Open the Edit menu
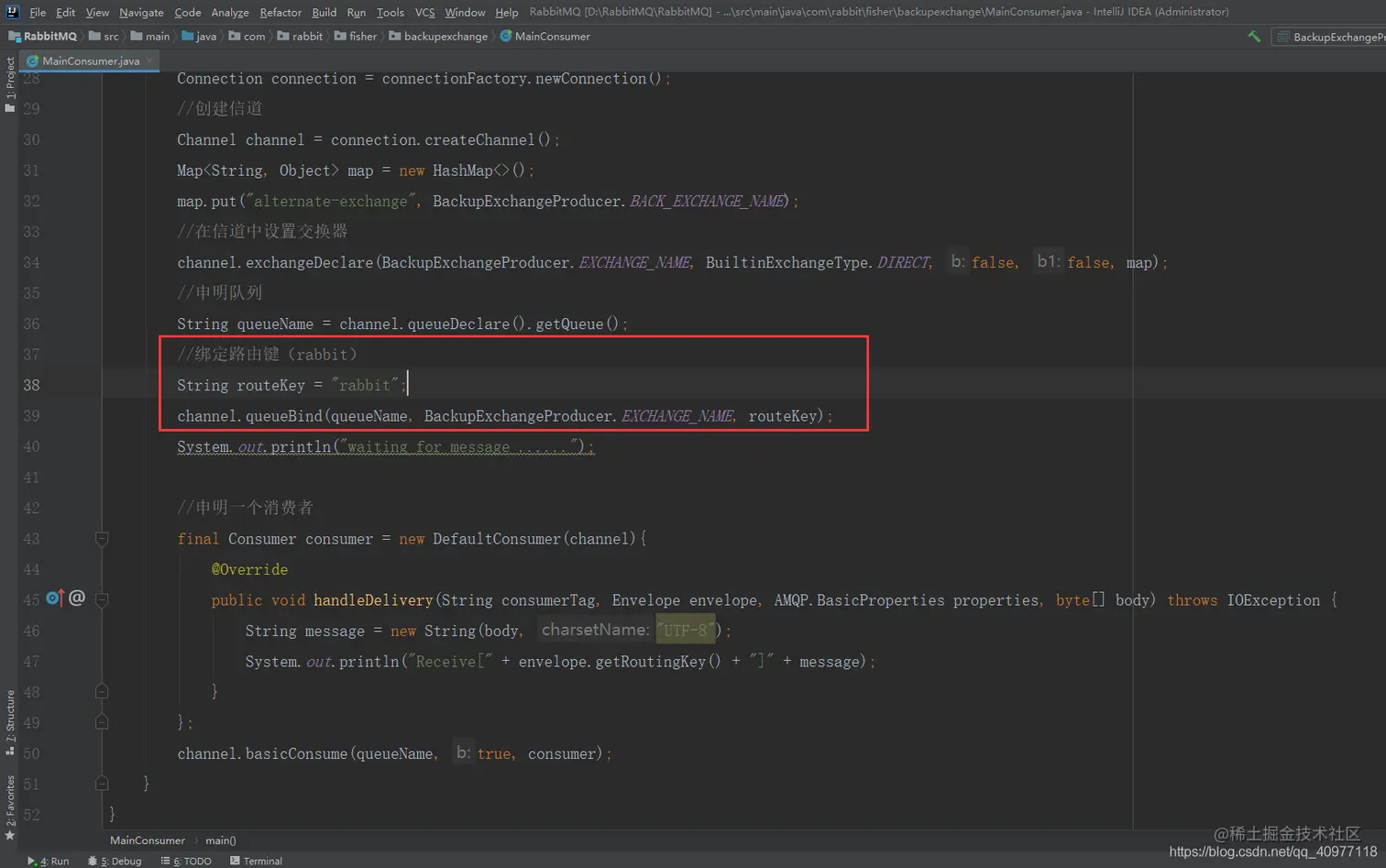Image resolution: width=1386 pixels, height=868 pixels. pos(66,12)
